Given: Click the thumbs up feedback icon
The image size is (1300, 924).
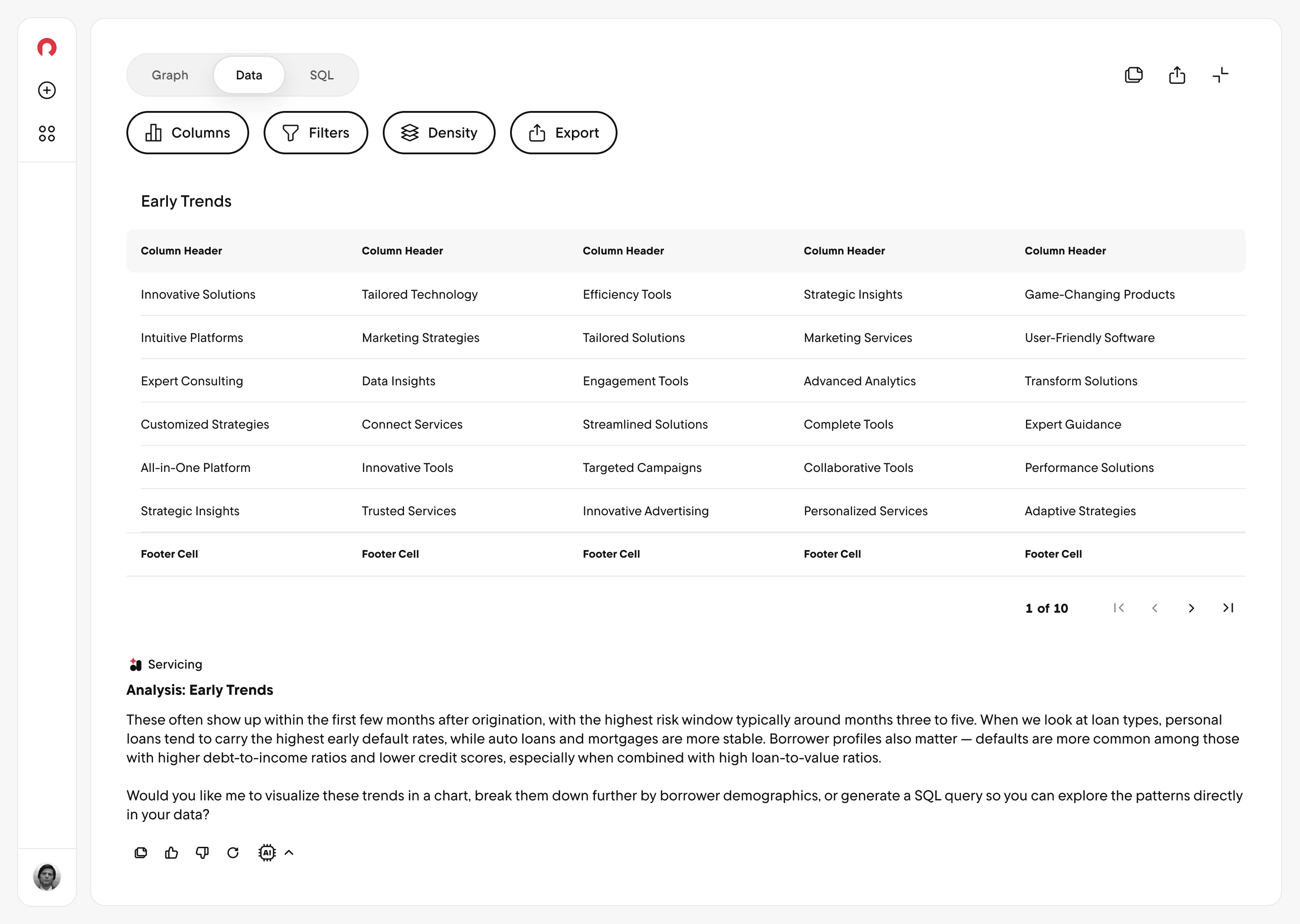Looking at the screenshot, I should 172,852.
